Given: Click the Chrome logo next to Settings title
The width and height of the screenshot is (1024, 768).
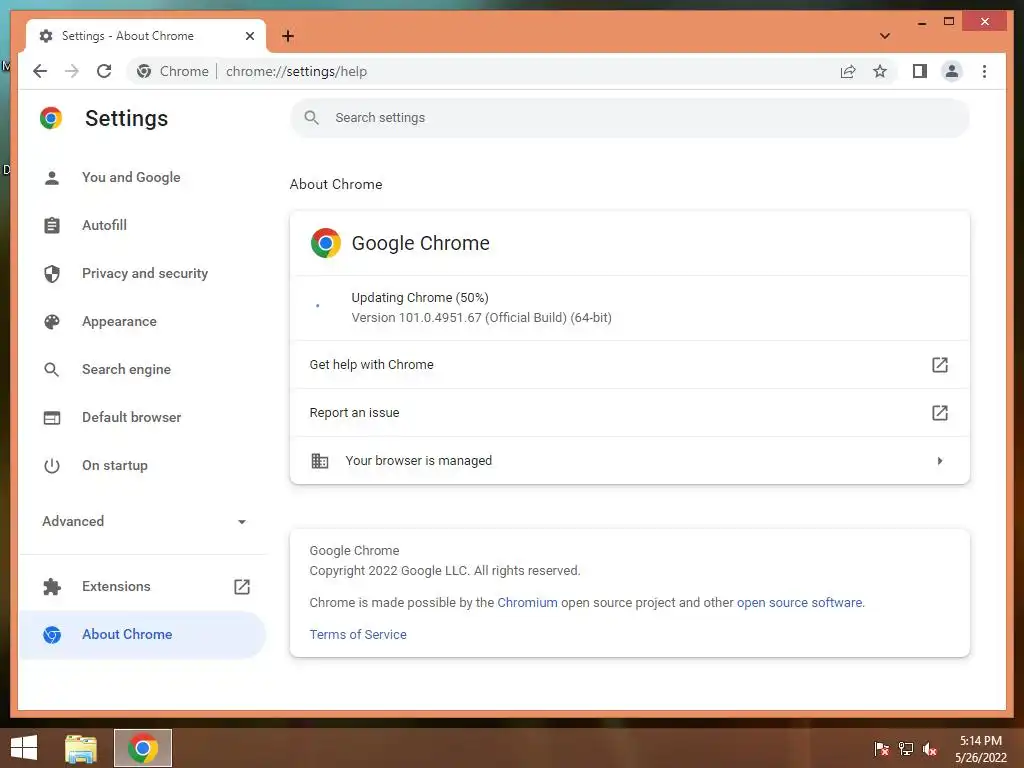Looking at the screenshot, I should coord(51,118).
